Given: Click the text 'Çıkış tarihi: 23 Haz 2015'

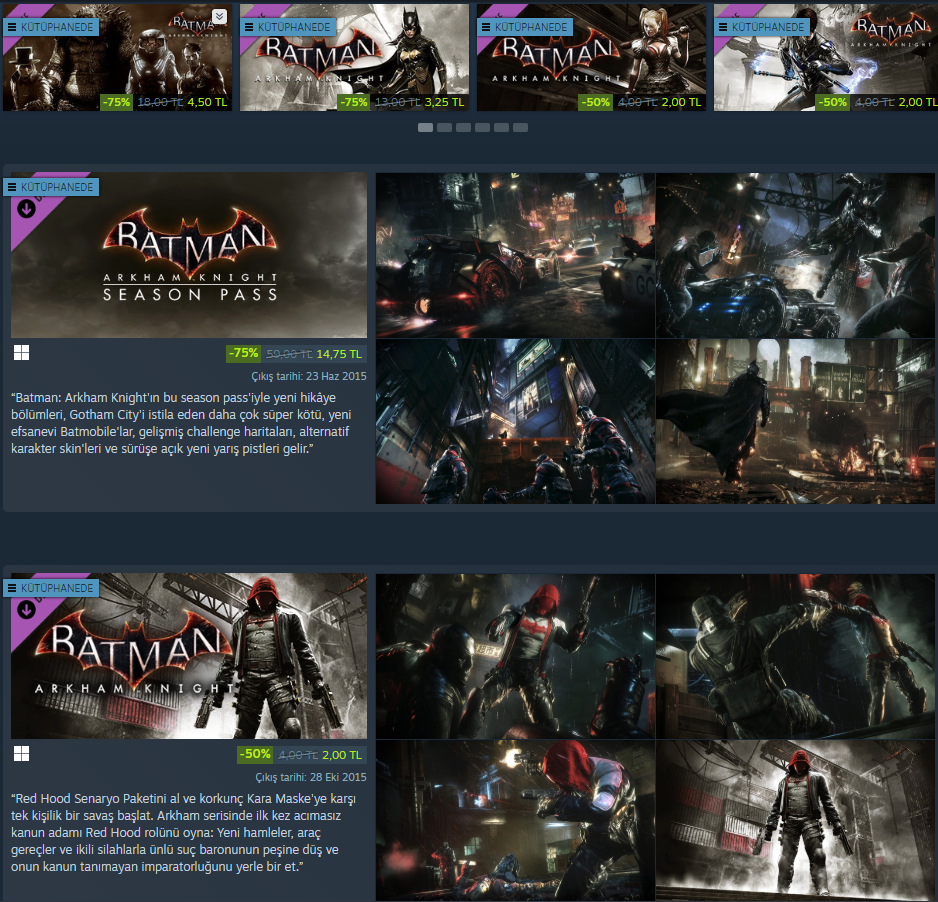Looking at the screenshot, I should tap(309, 376).
